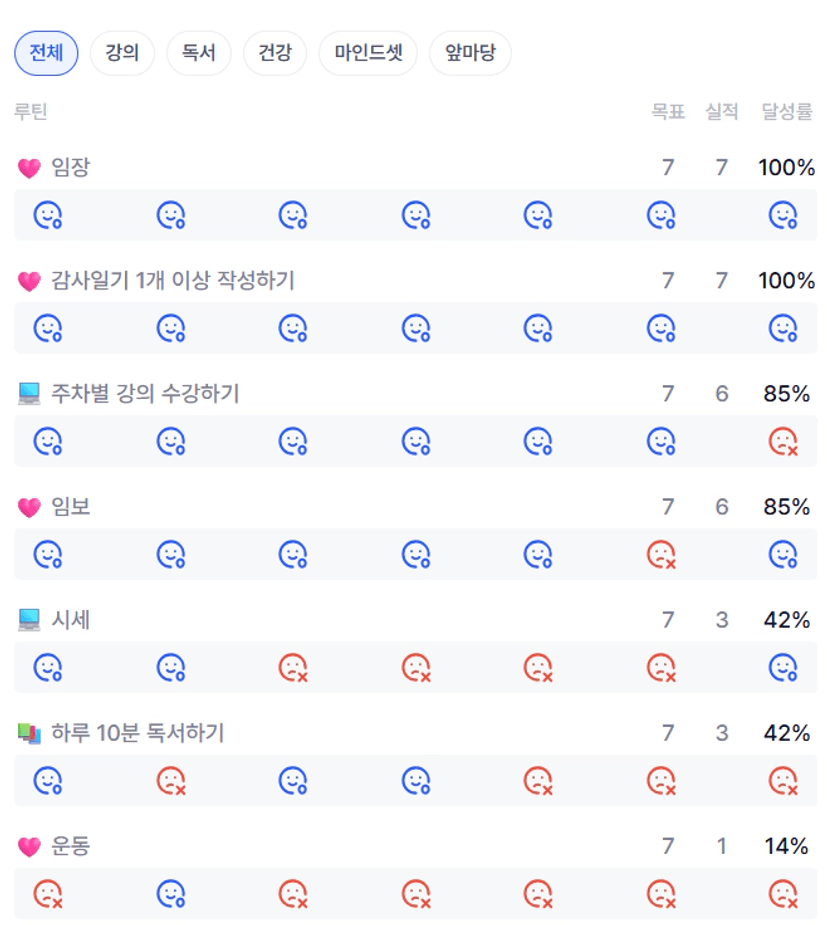Select the 전체 filter tab
This screenshot has width=827, height=925.
pos(46,53)
